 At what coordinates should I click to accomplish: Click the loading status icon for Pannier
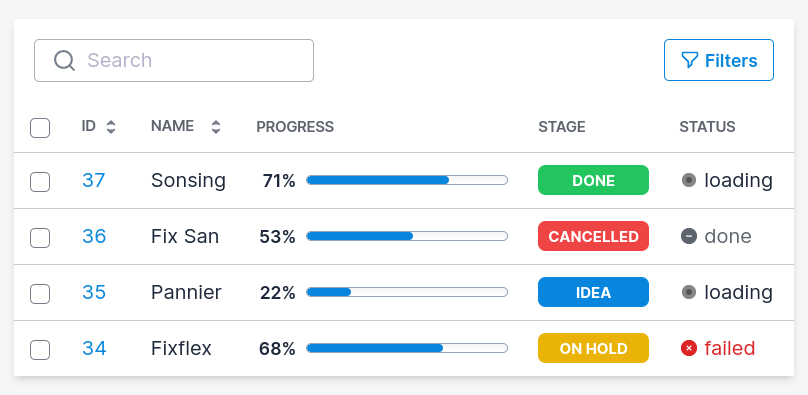pyautogui.click(x=689, y=293)
